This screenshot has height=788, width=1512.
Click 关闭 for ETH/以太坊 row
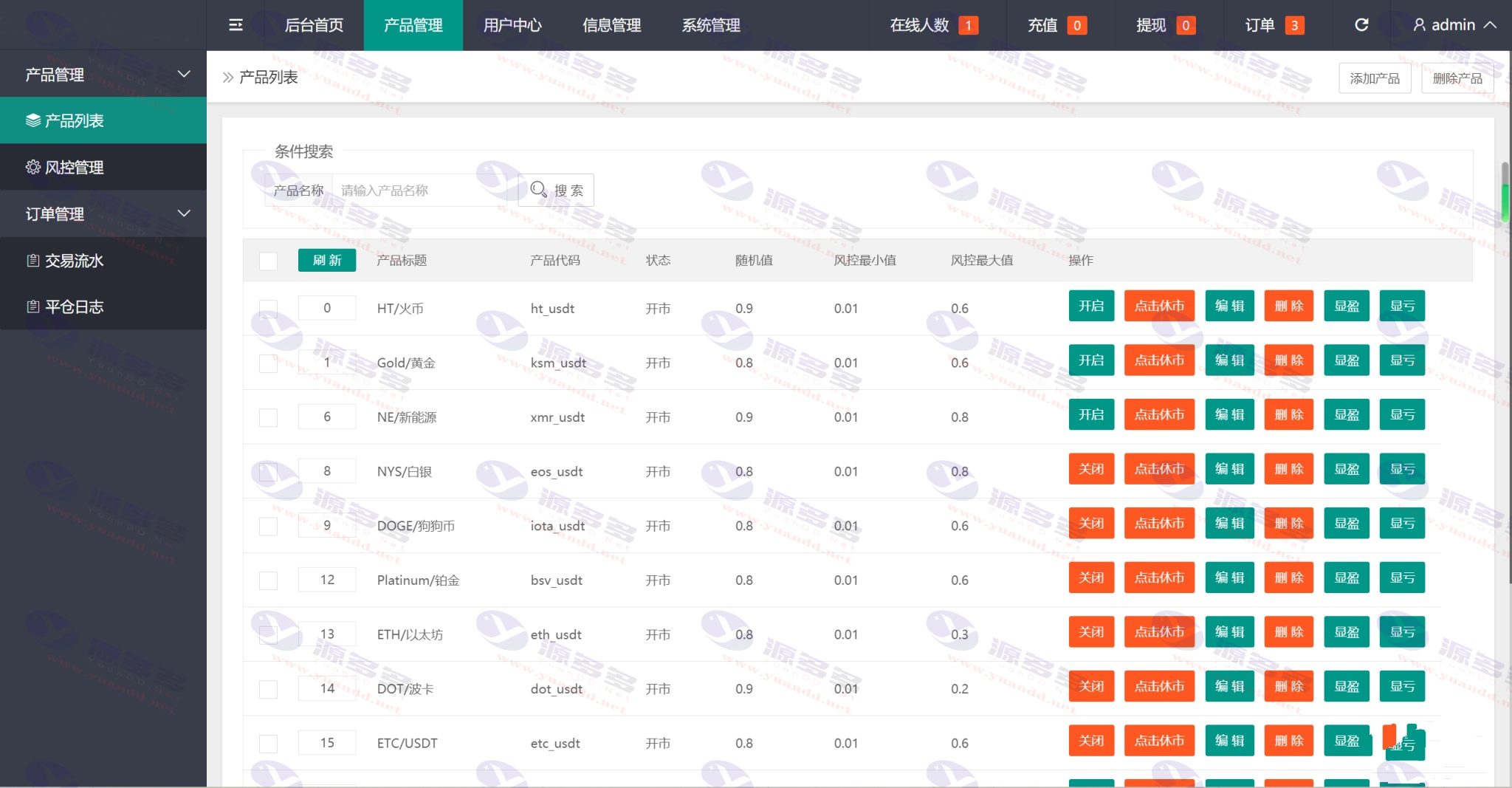click(x=1091, y=631)
